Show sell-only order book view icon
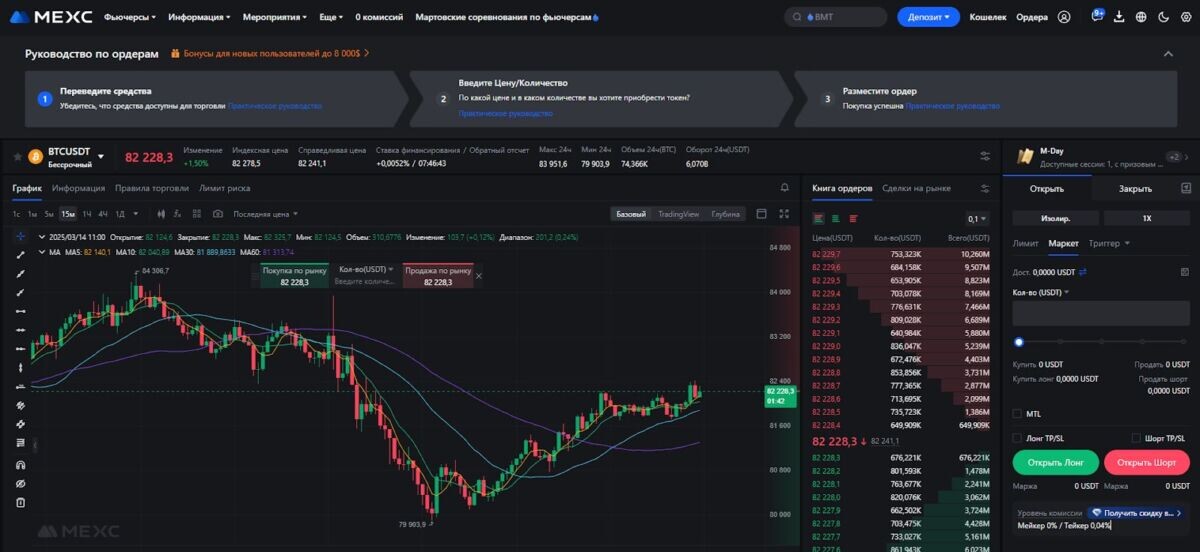Viewport: 1200px width, 552px height. point(853,218)
